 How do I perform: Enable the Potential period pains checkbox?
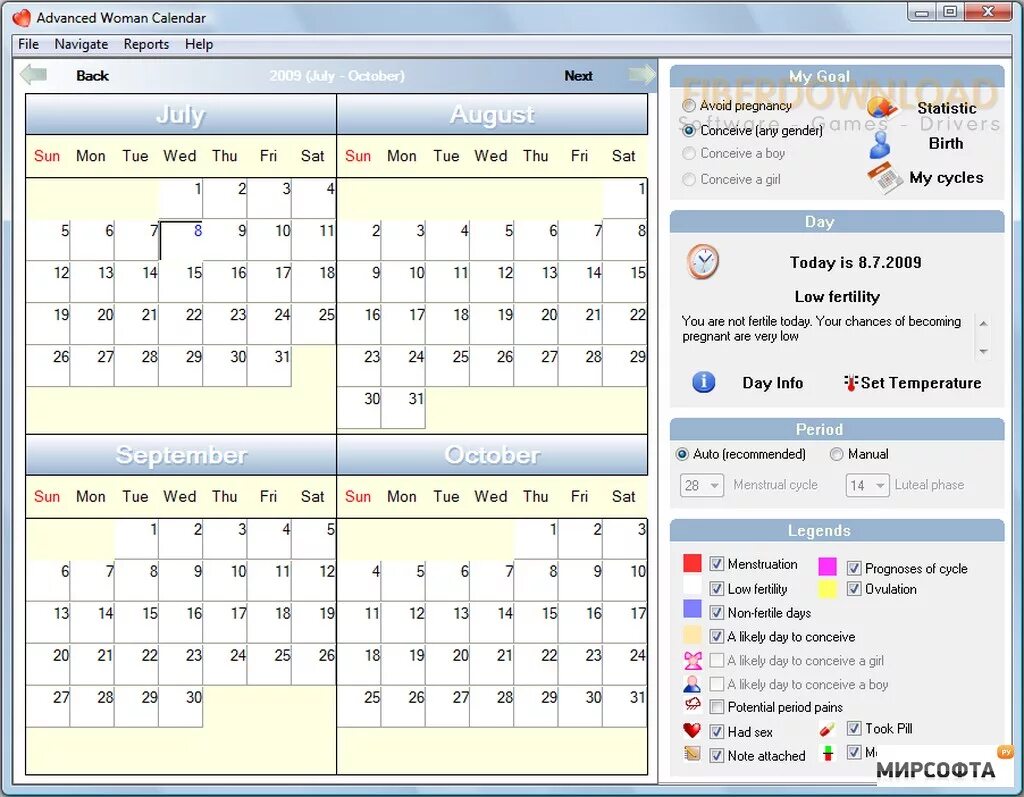click(716, 707)
